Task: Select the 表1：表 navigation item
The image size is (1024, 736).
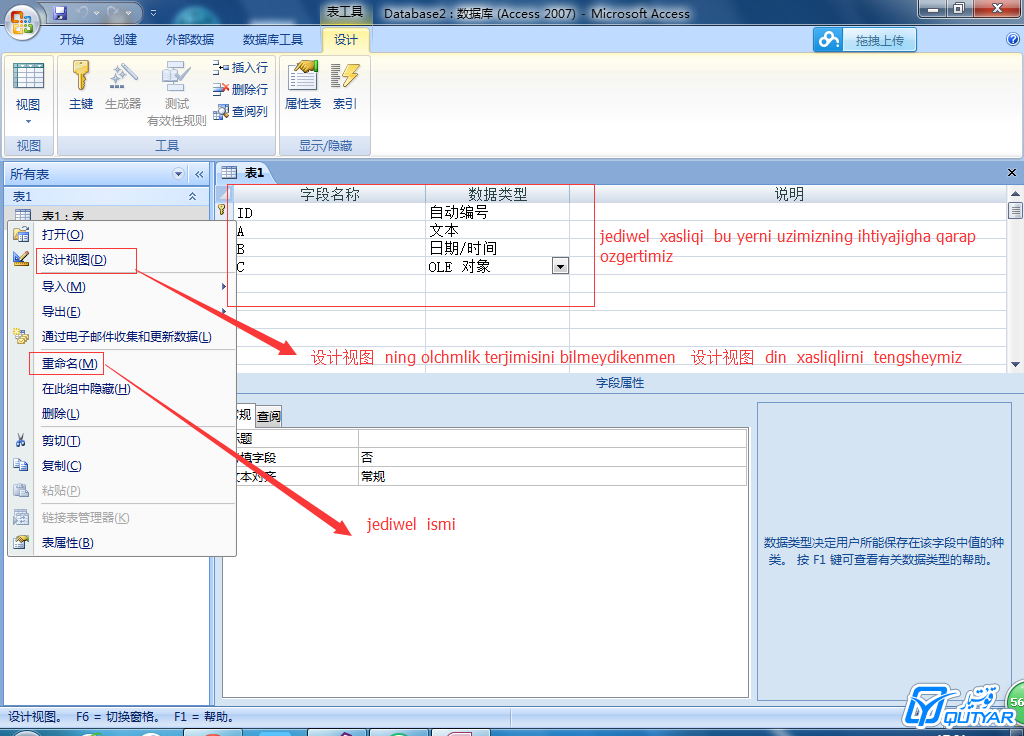Action: point(106,215)
